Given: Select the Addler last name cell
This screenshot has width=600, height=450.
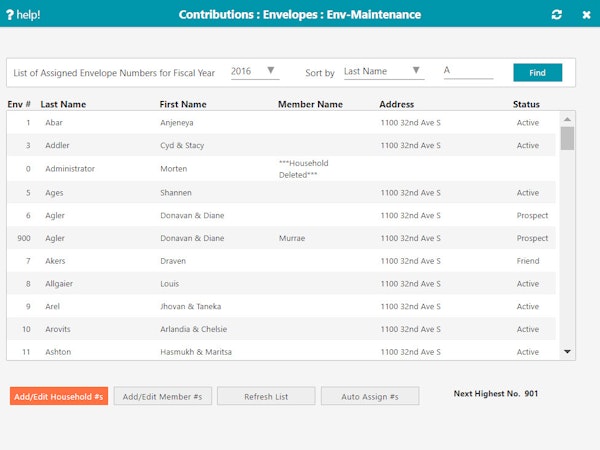Looking at the screenshot, I should (x=57, y=145).
